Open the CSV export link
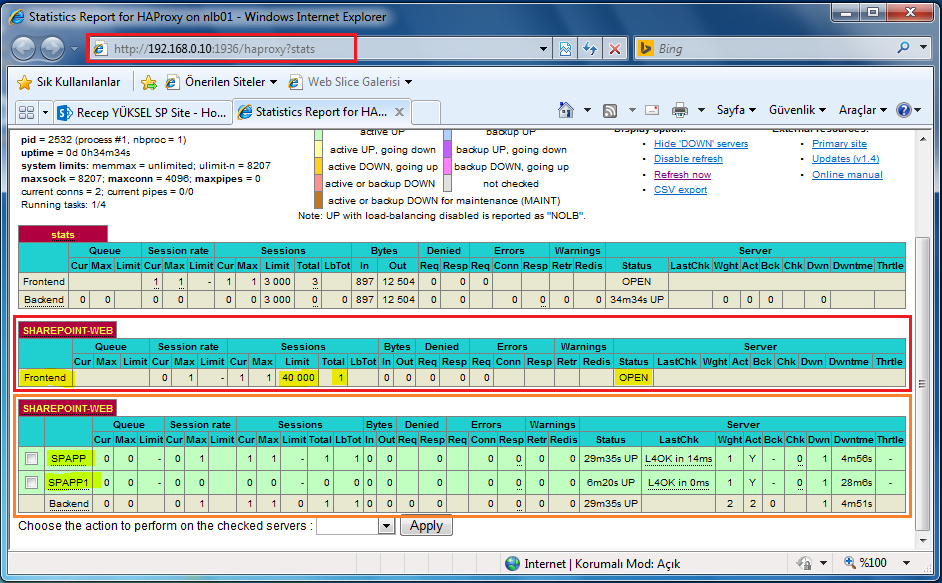942x583 pixels. point(680,190)
